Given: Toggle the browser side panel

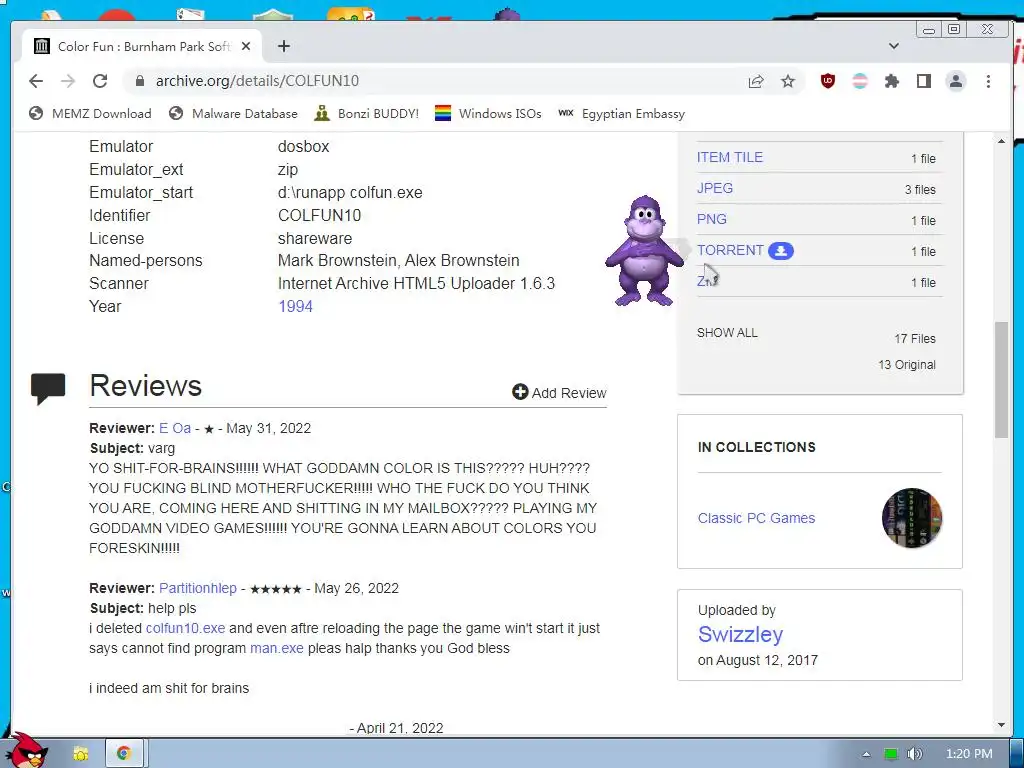Looking at the screenshot, I should (x=923, y=81).
